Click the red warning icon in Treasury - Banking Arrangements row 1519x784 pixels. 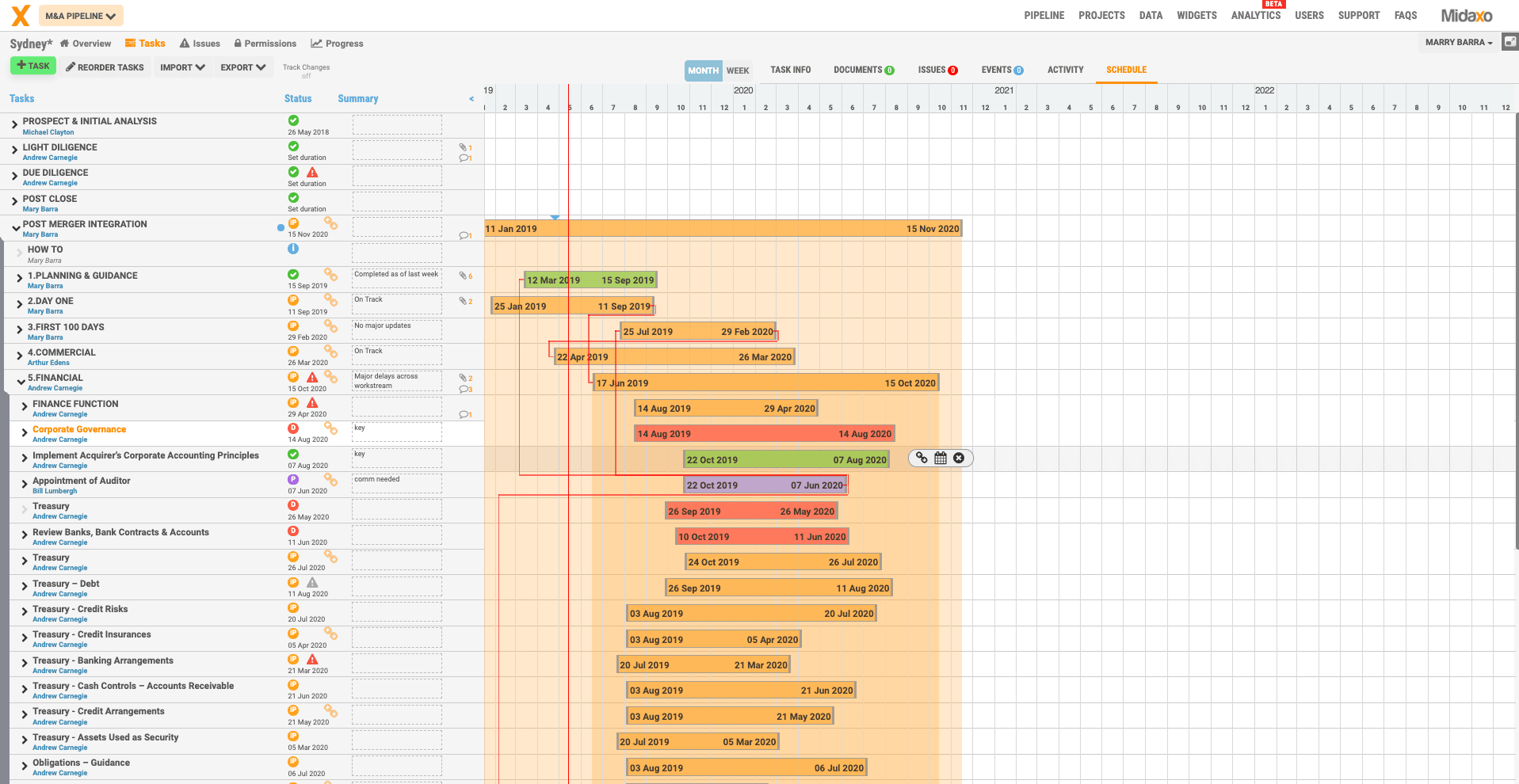(x=312, y=659)
